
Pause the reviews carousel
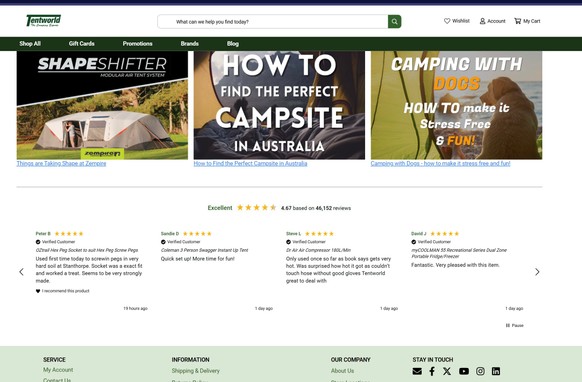514,326
